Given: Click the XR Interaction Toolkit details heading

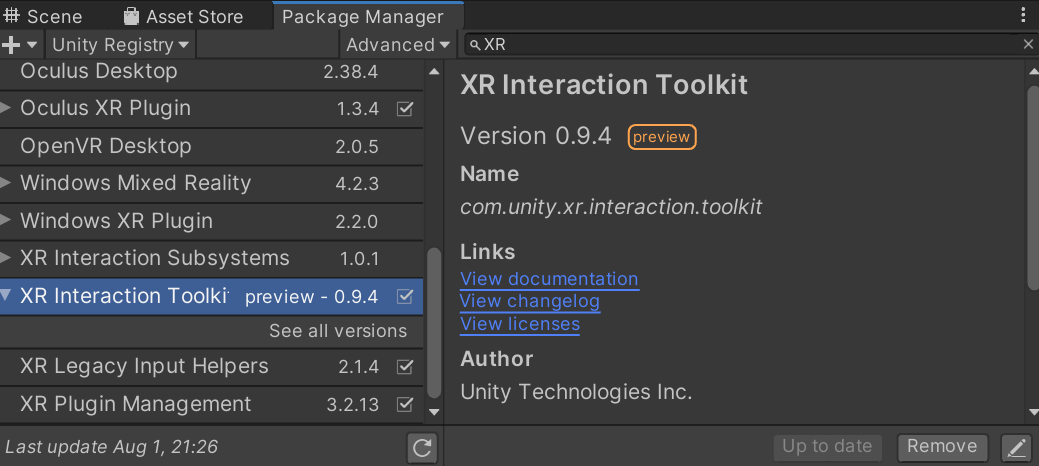Looking at the screenshot, I should tap(604, 86).
